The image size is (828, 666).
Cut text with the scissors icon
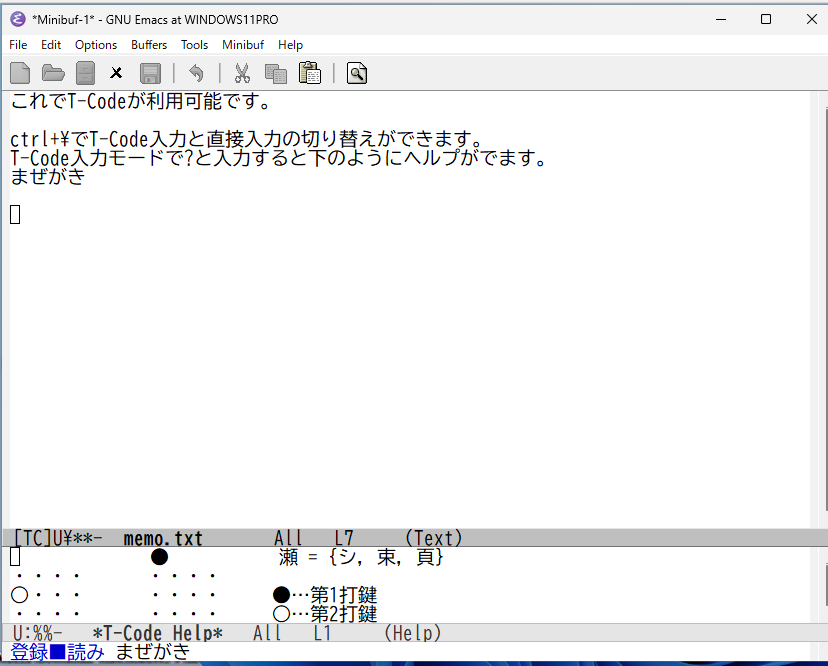[242, 73]
